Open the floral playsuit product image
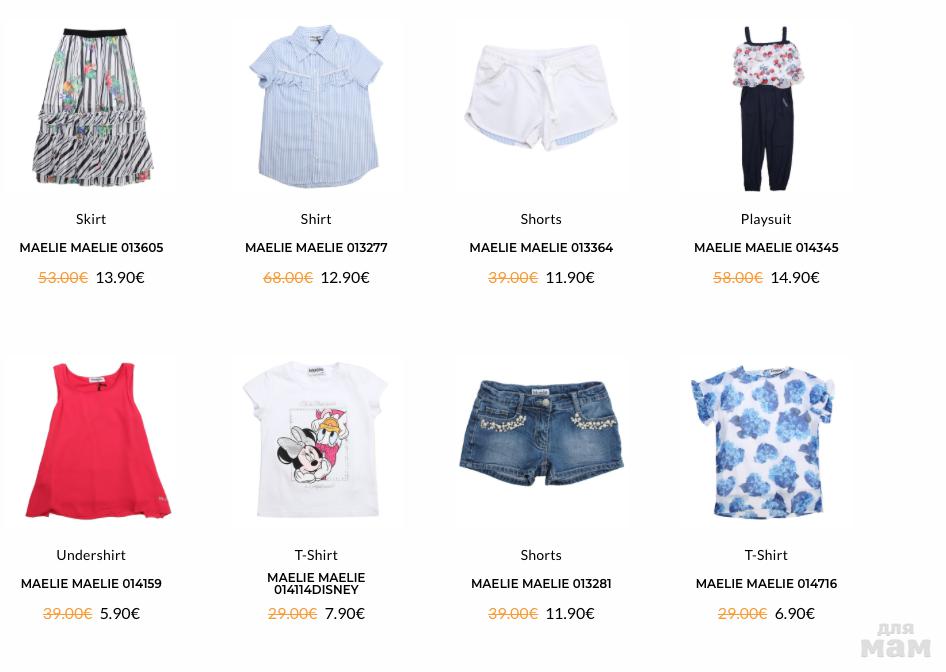The height and width of the screenshot is (672, 946). [x=766, y=109]
